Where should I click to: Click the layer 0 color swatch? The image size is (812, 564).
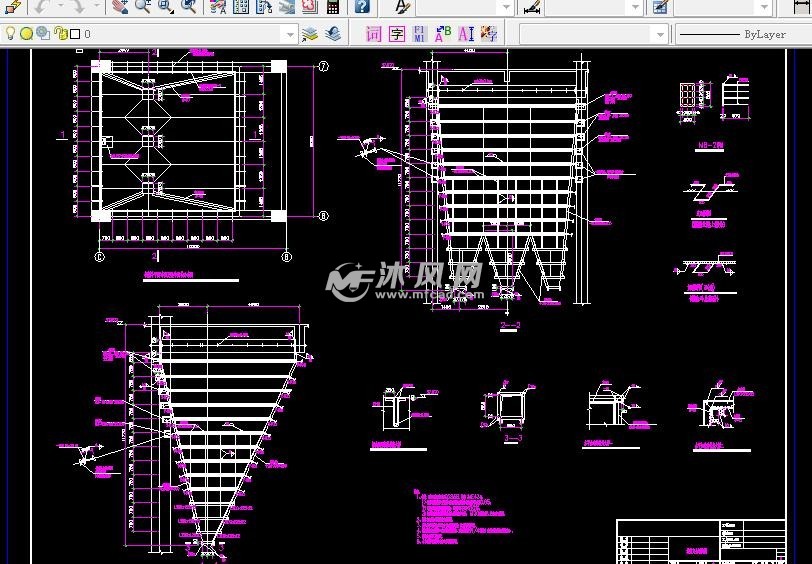tap(75, 34)
